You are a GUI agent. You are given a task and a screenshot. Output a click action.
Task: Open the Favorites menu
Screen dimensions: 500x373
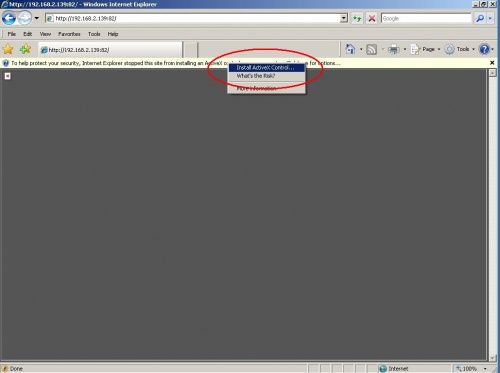tap(69, 34)
